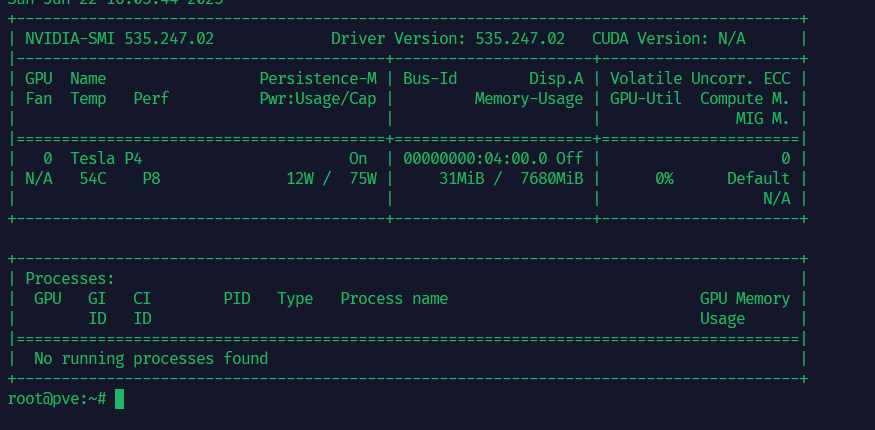875x430 pixels.
Task: Select the Volatile Uncorr. ECC header
Action: point(700,79)
